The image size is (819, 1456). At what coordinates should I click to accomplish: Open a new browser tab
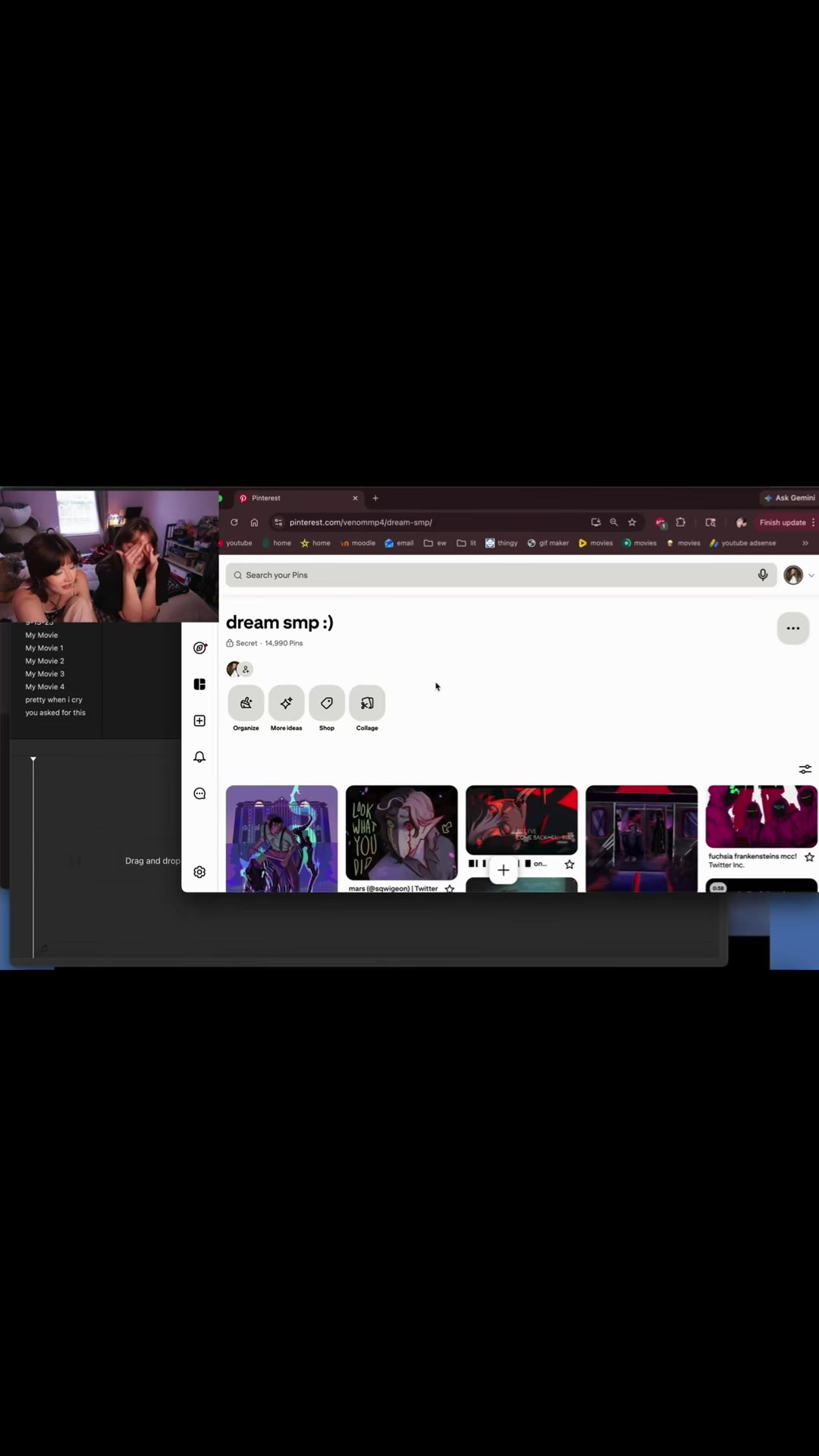375,498
